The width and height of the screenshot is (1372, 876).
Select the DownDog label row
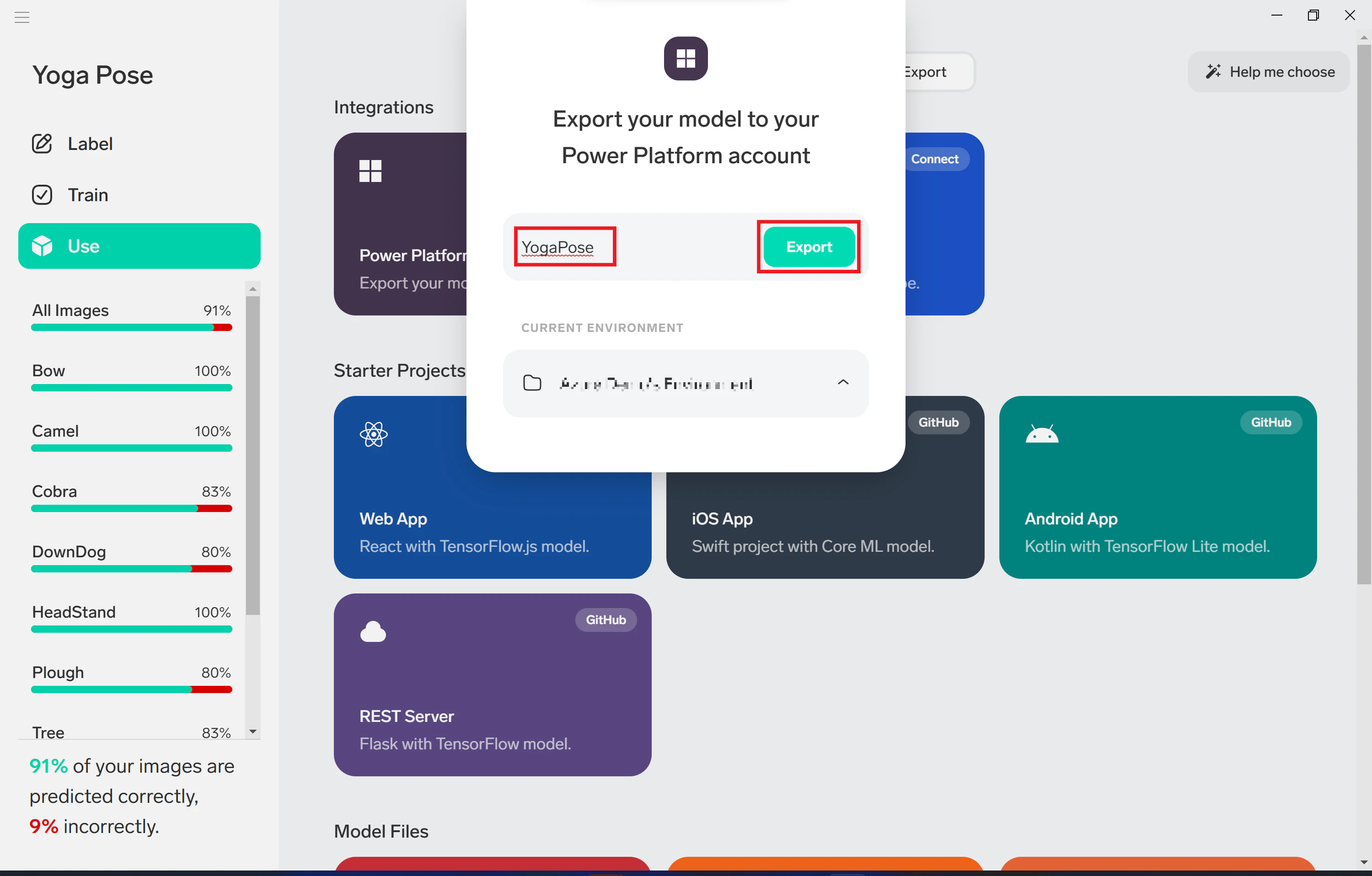[x=132, y=558]
